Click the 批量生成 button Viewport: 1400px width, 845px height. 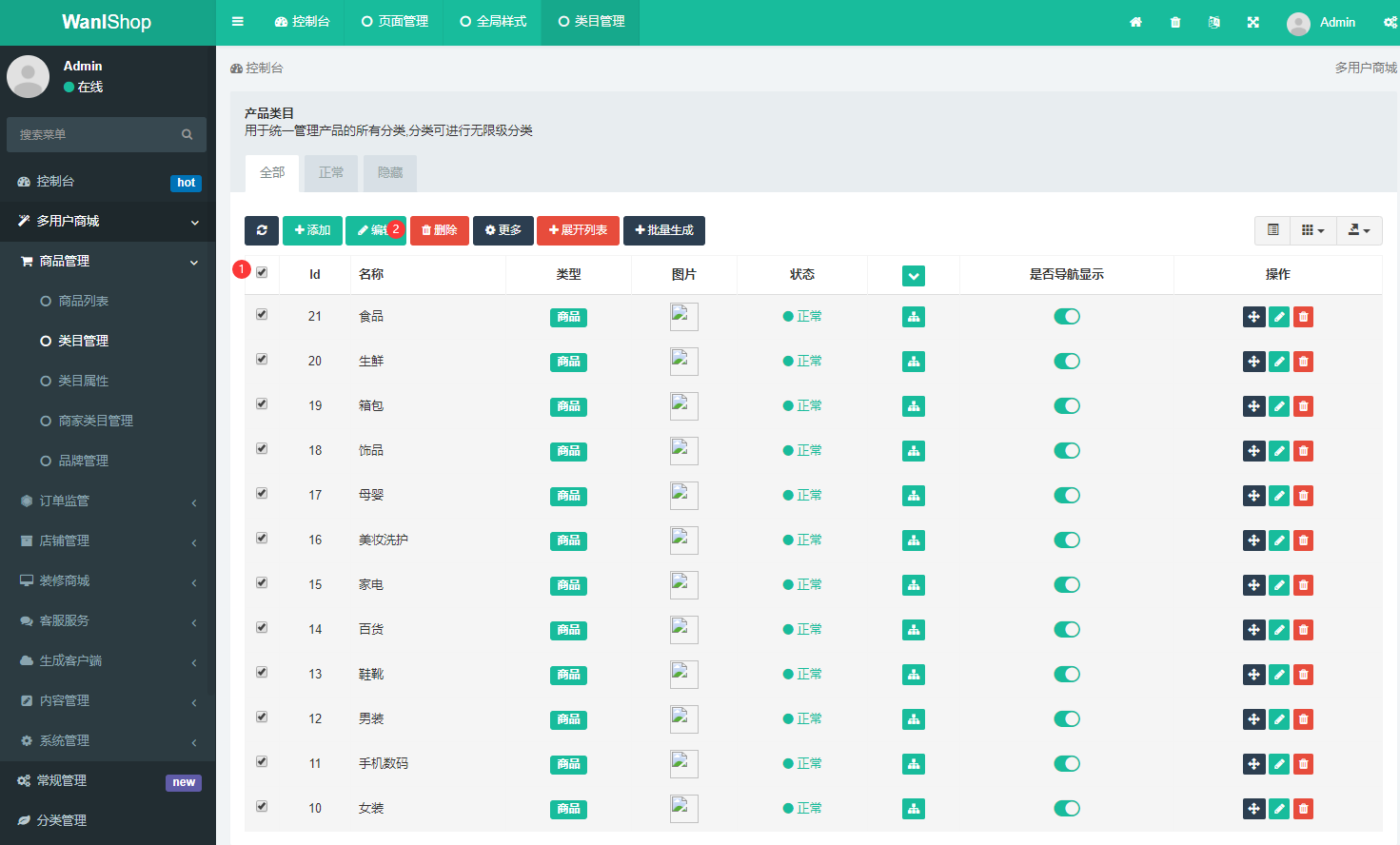[664, 230]
